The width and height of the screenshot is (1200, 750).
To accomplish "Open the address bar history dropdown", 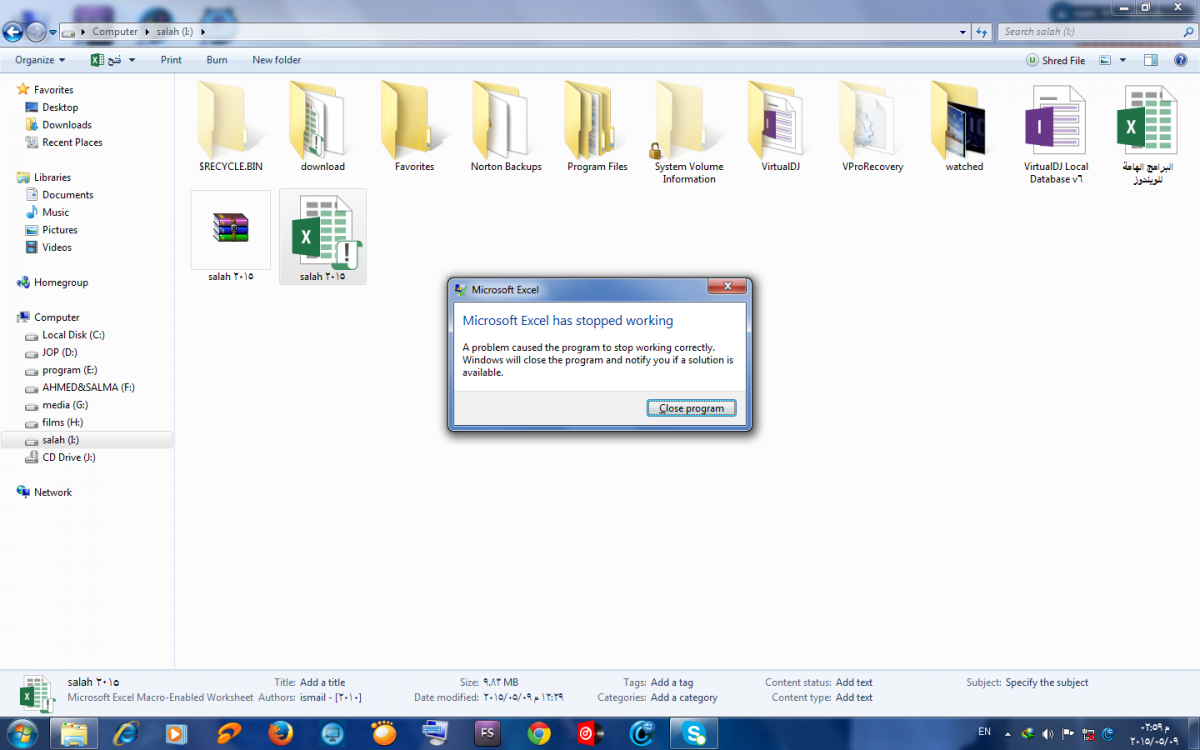I will [962, 32].
